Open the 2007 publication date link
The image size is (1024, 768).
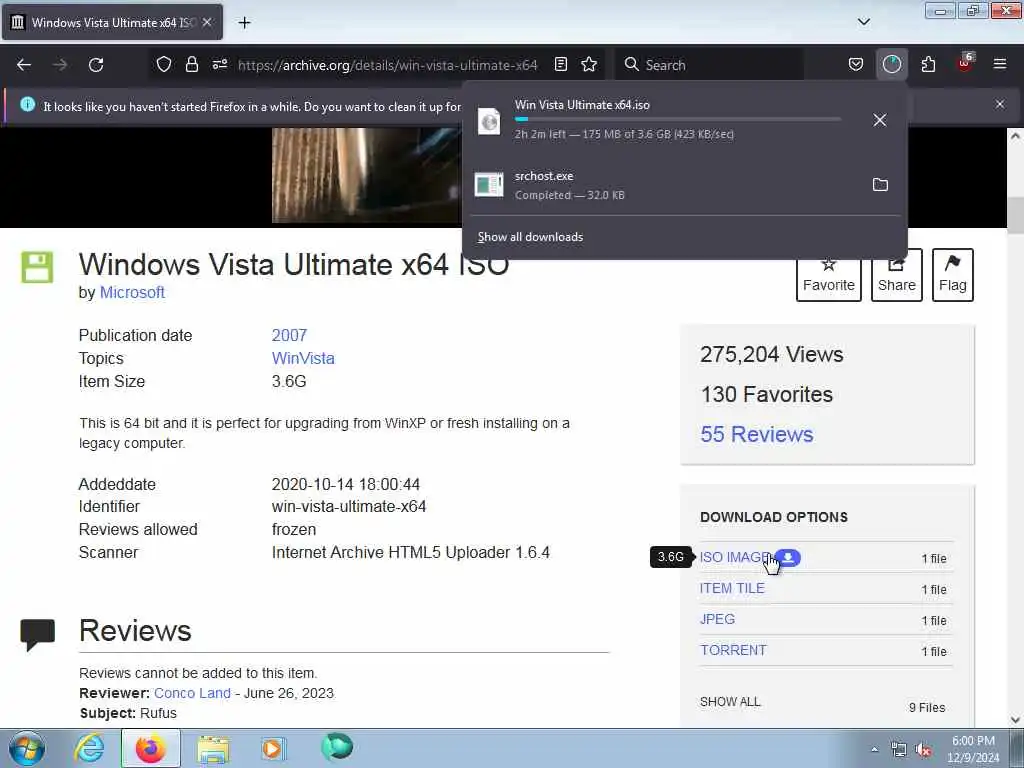pos(289,335)
